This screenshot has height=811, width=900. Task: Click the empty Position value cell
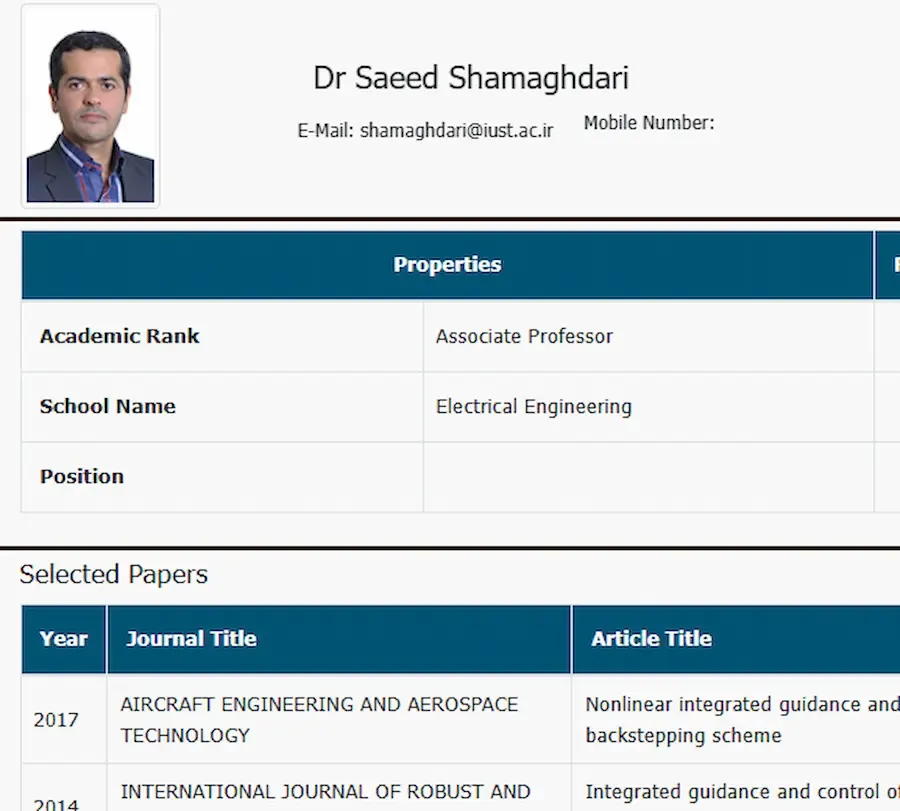pos(648,477)
